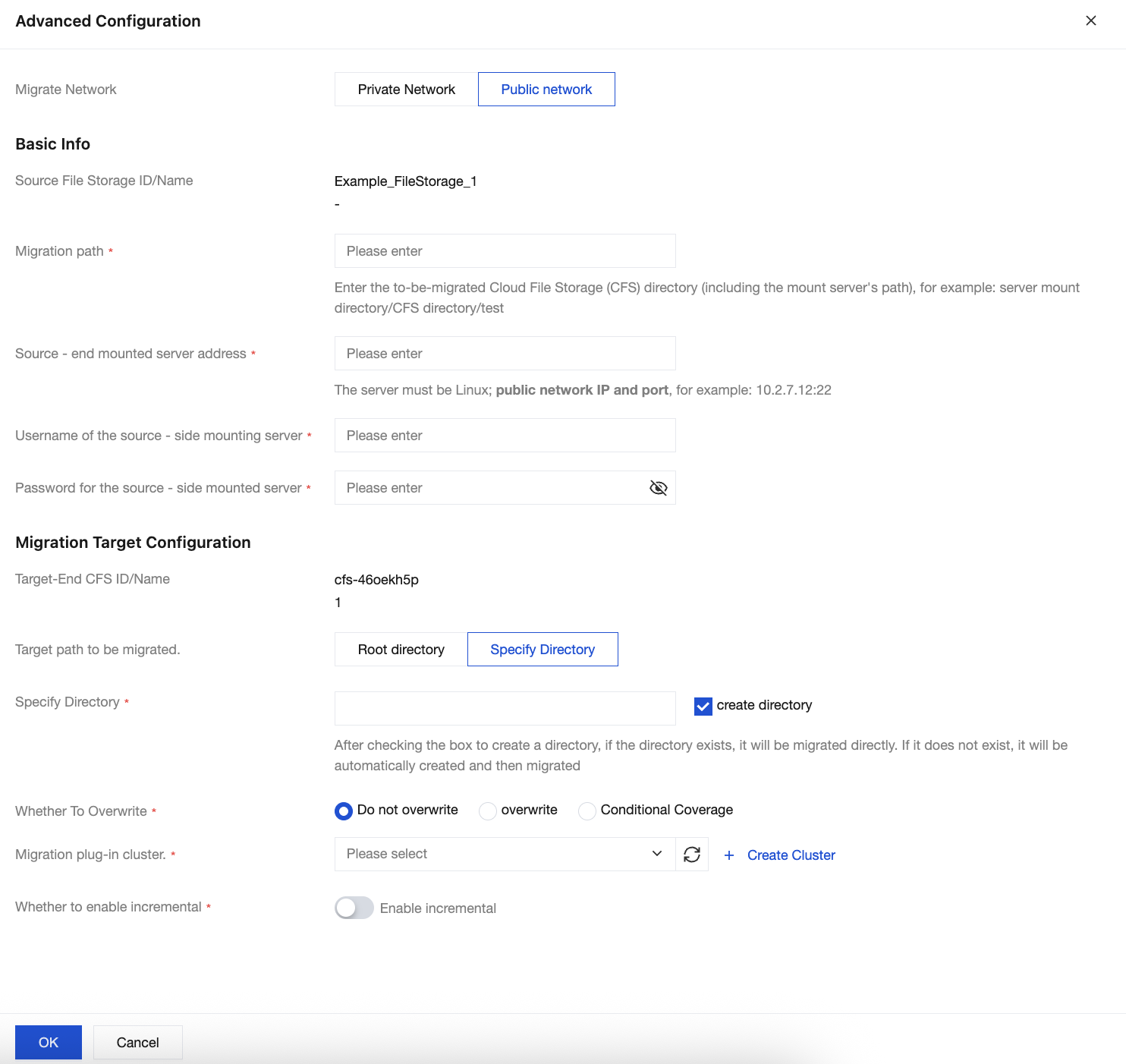Choose Root directory as target path
Screen dimensions: 1126x1064
pyautogui.click(x=401, y=650)
